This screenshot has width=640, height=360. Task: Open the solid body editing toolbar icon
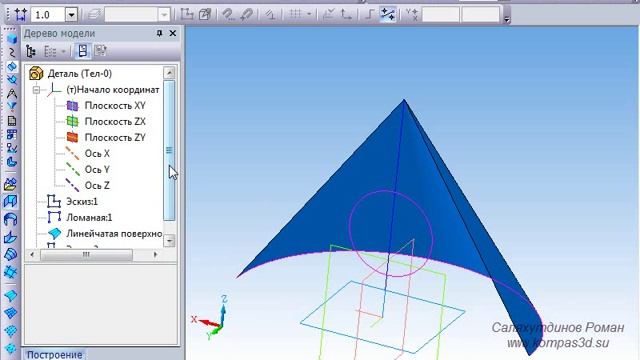12,38
